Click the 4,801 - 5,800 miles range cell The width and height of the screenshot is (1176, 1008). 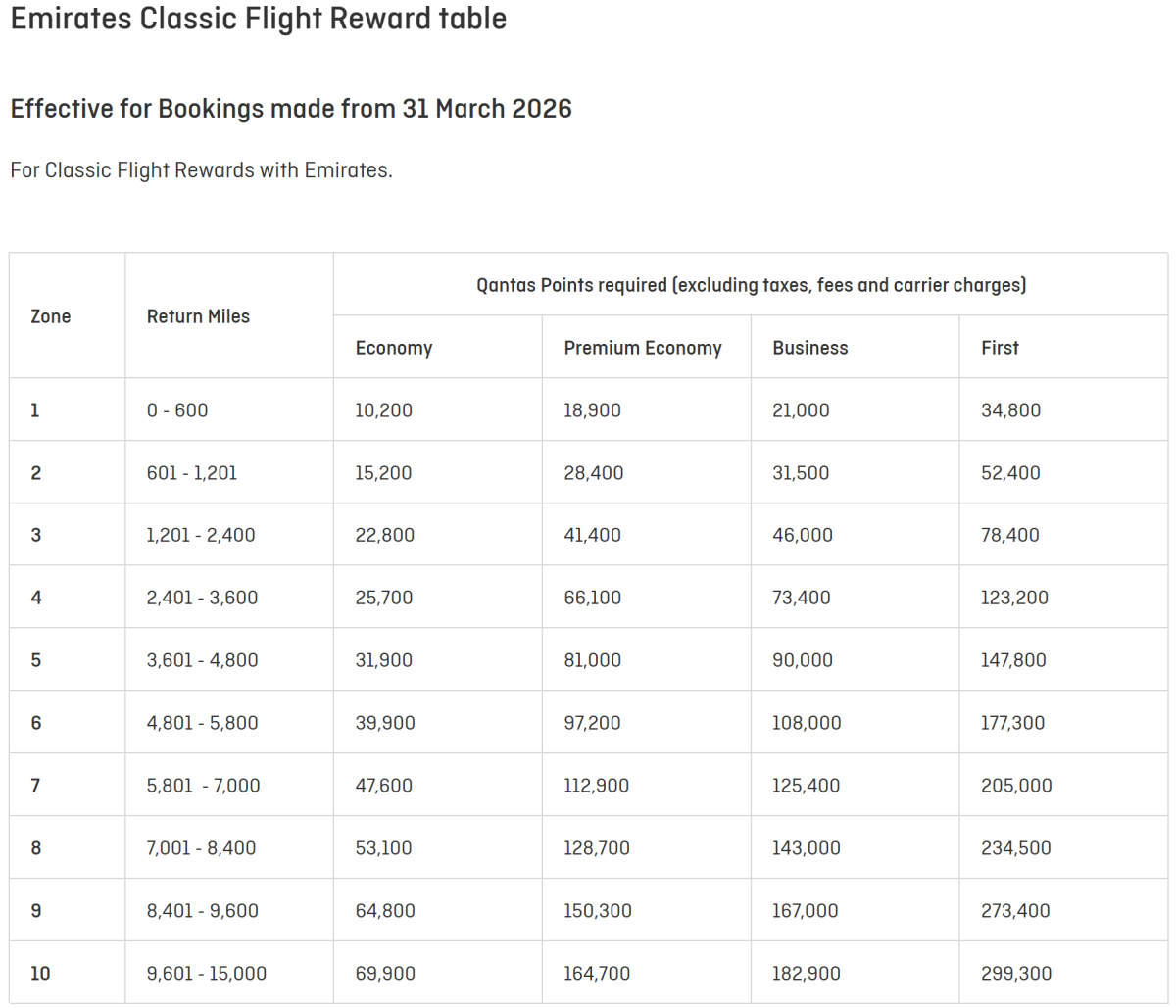click(203, 723)
